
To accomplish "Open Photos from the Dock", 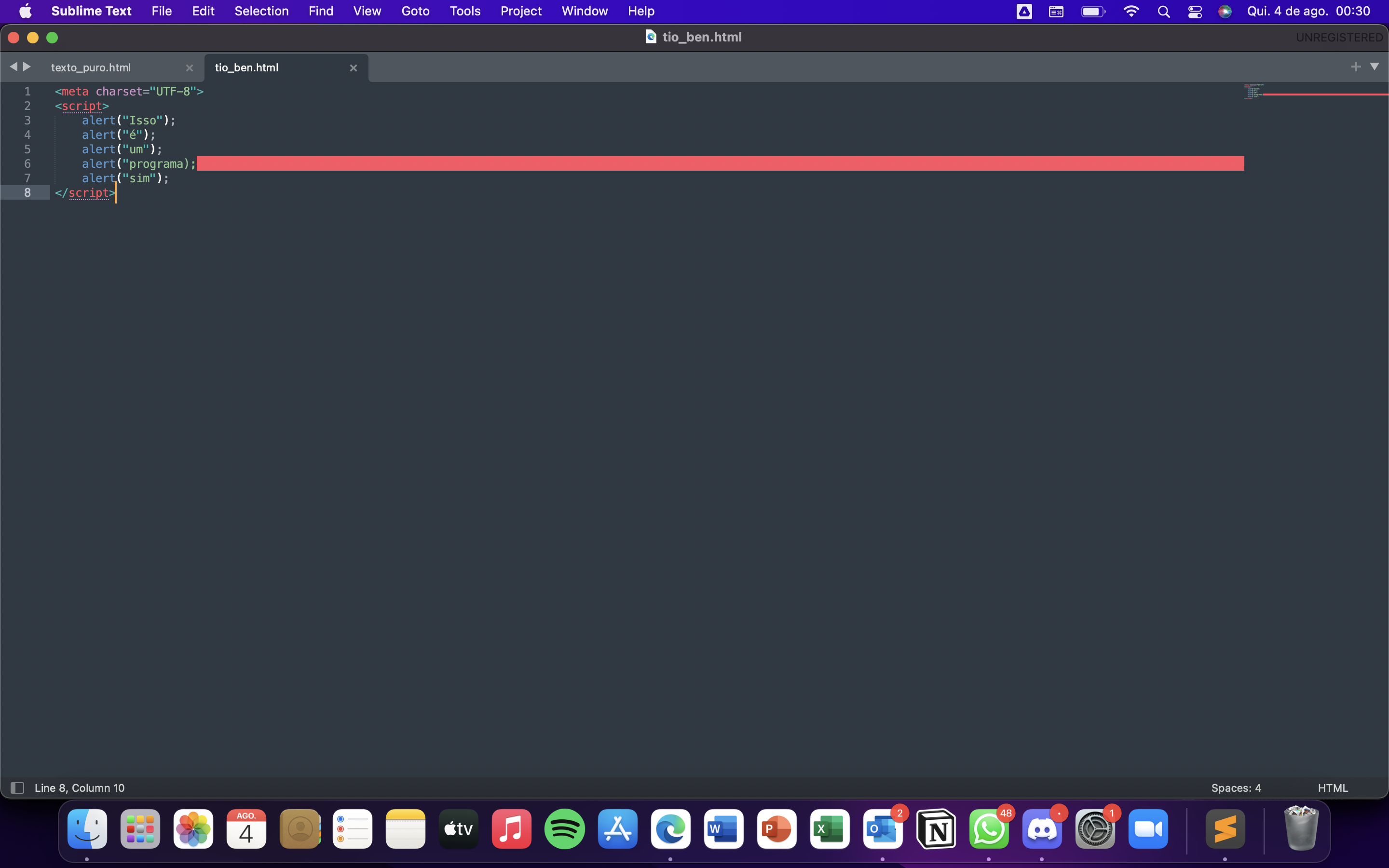I will coord(193,829).
